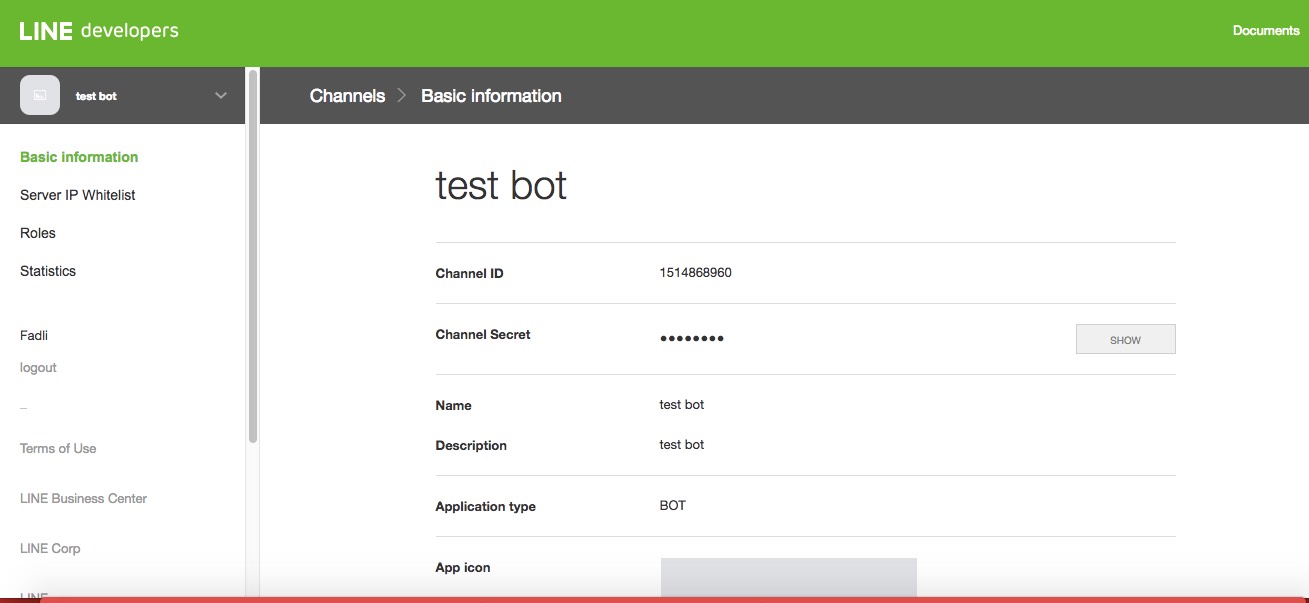1309x603 pixels.
Task: Click the Fadli username in sidebar
Action: (x=34, y=335)
